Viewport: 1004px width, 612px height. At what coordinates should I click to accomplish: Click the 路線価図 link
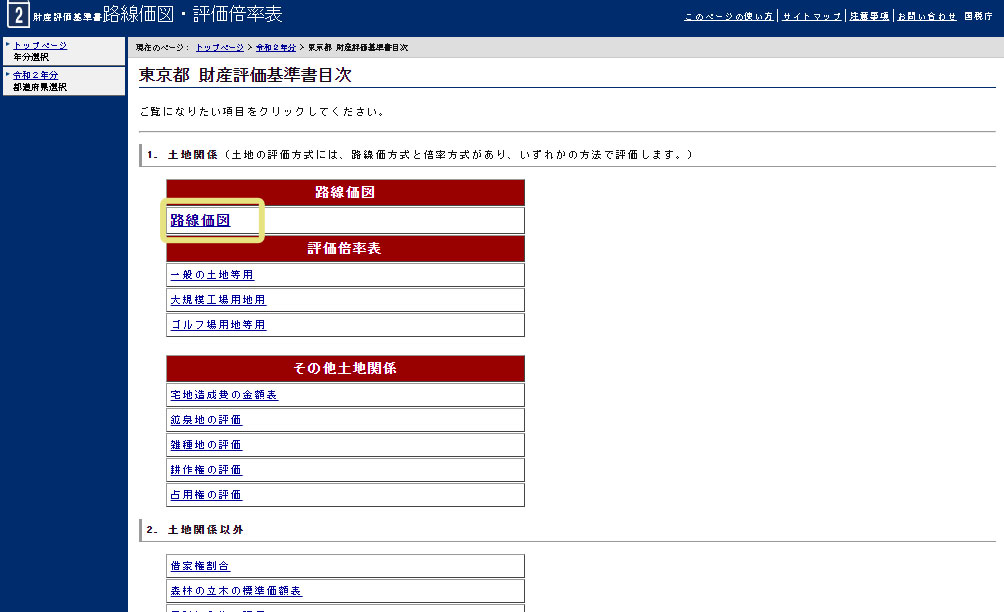[200, 220]
